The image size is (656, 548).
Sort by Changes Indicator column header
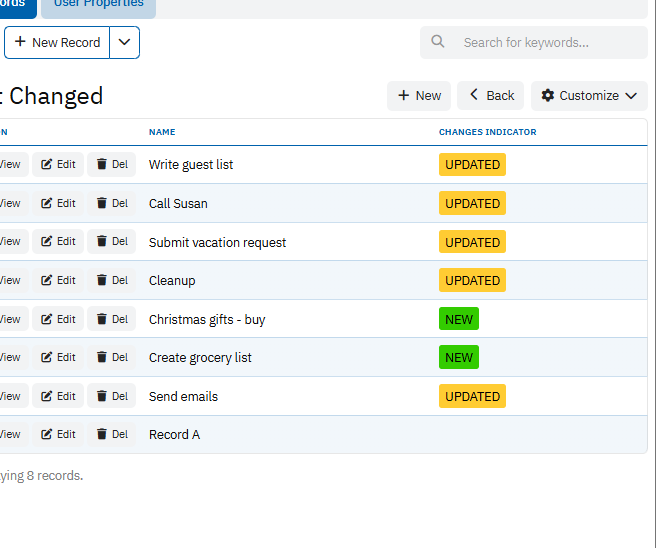pyautogui.click(x=487, y=132)
